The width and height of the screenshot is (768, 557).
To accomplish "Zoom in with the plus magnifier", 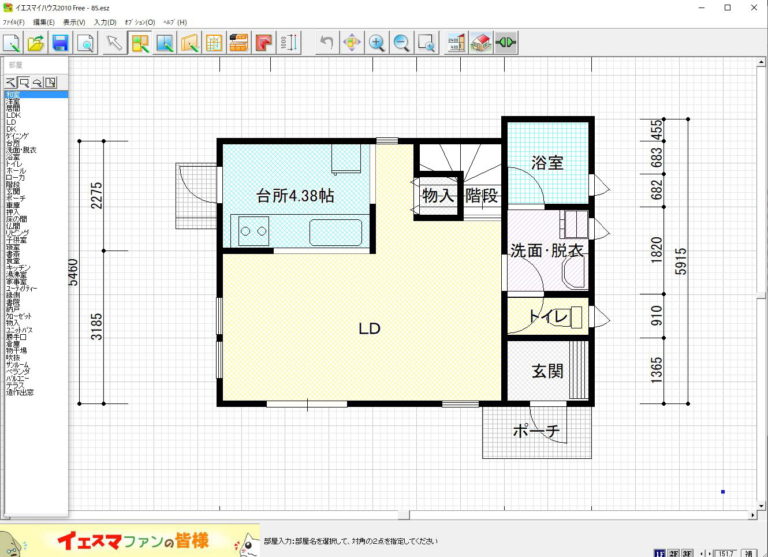I will [x=377, y=43].
